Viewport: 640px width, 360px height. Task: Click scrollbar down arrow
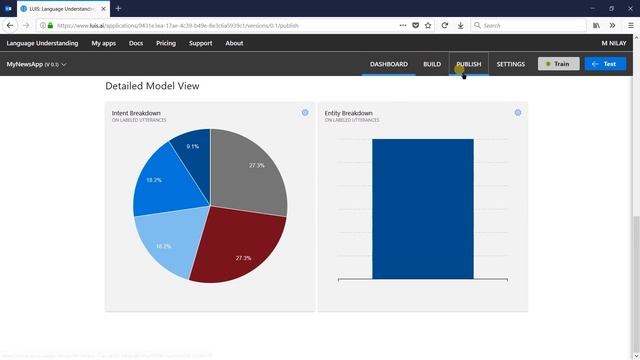tap(636, 356)
